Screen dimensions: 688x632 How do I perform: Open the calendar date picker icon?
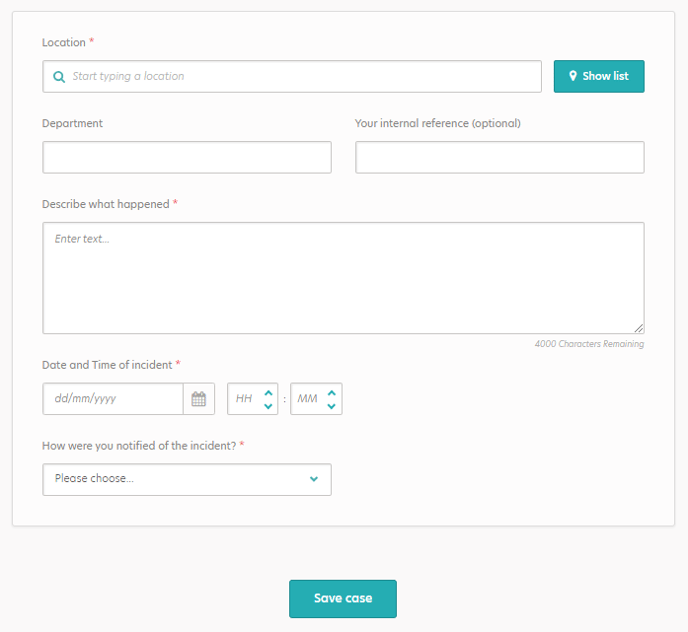199,399
